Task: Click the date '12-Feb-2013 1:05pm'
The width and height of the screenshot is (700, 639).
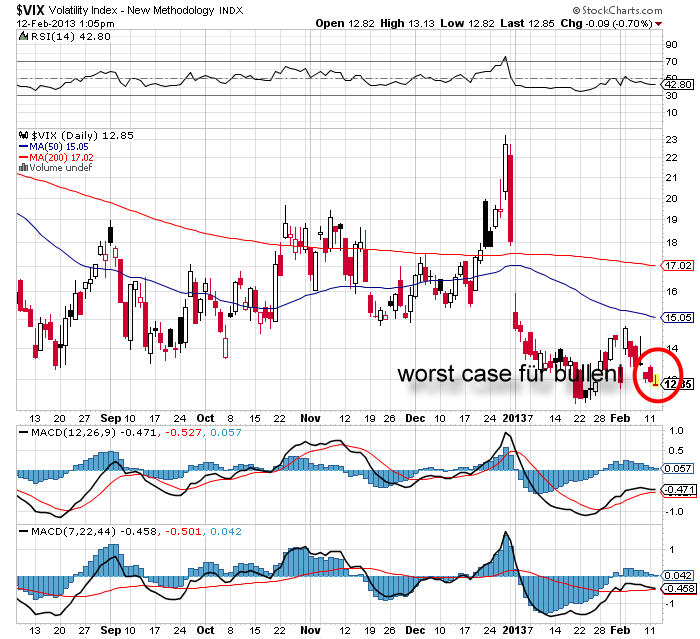Action: [66, 24]
